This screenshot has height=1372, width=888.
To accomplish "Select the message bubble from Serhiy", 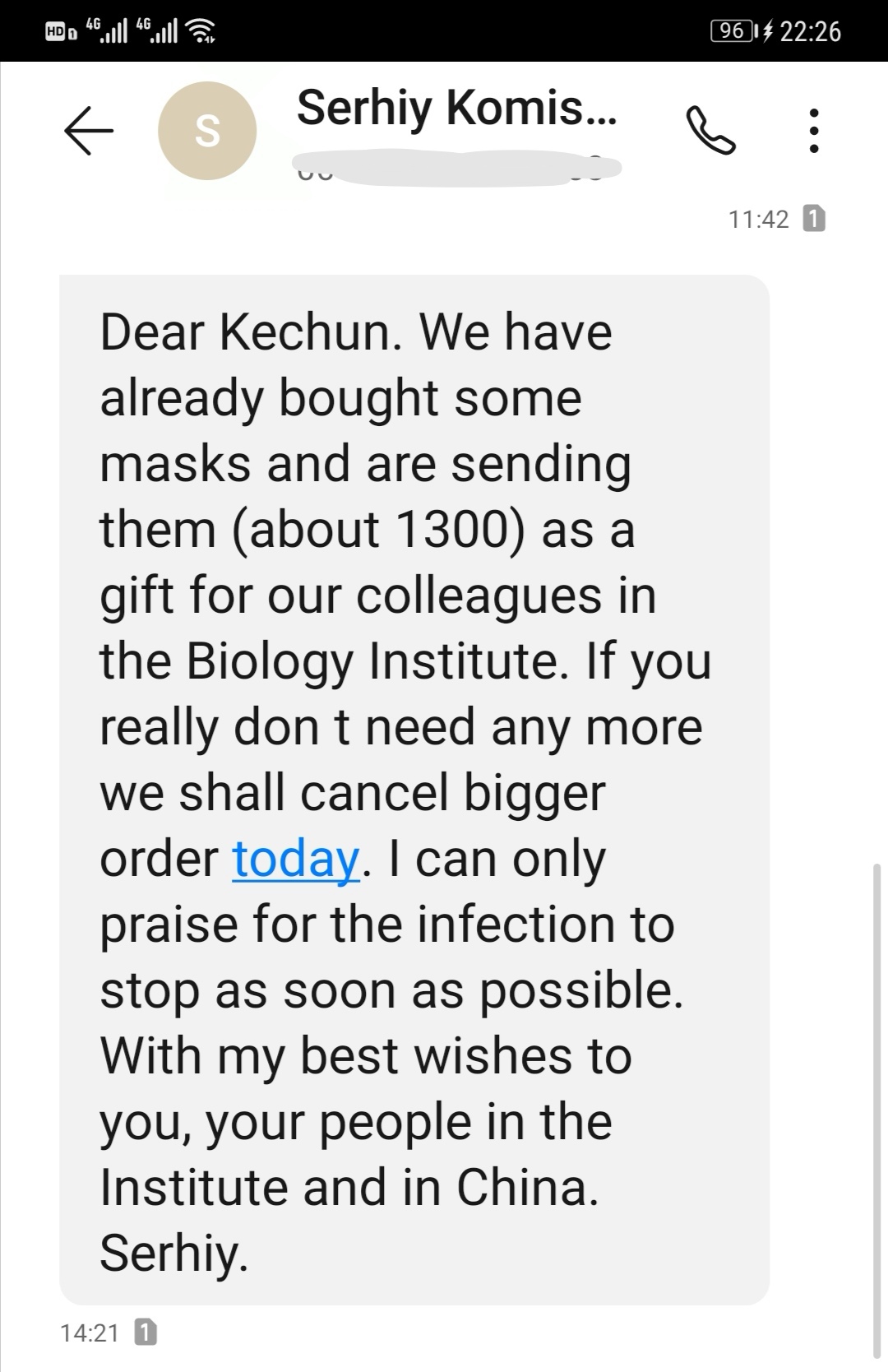I will click(x=414, y=790).
